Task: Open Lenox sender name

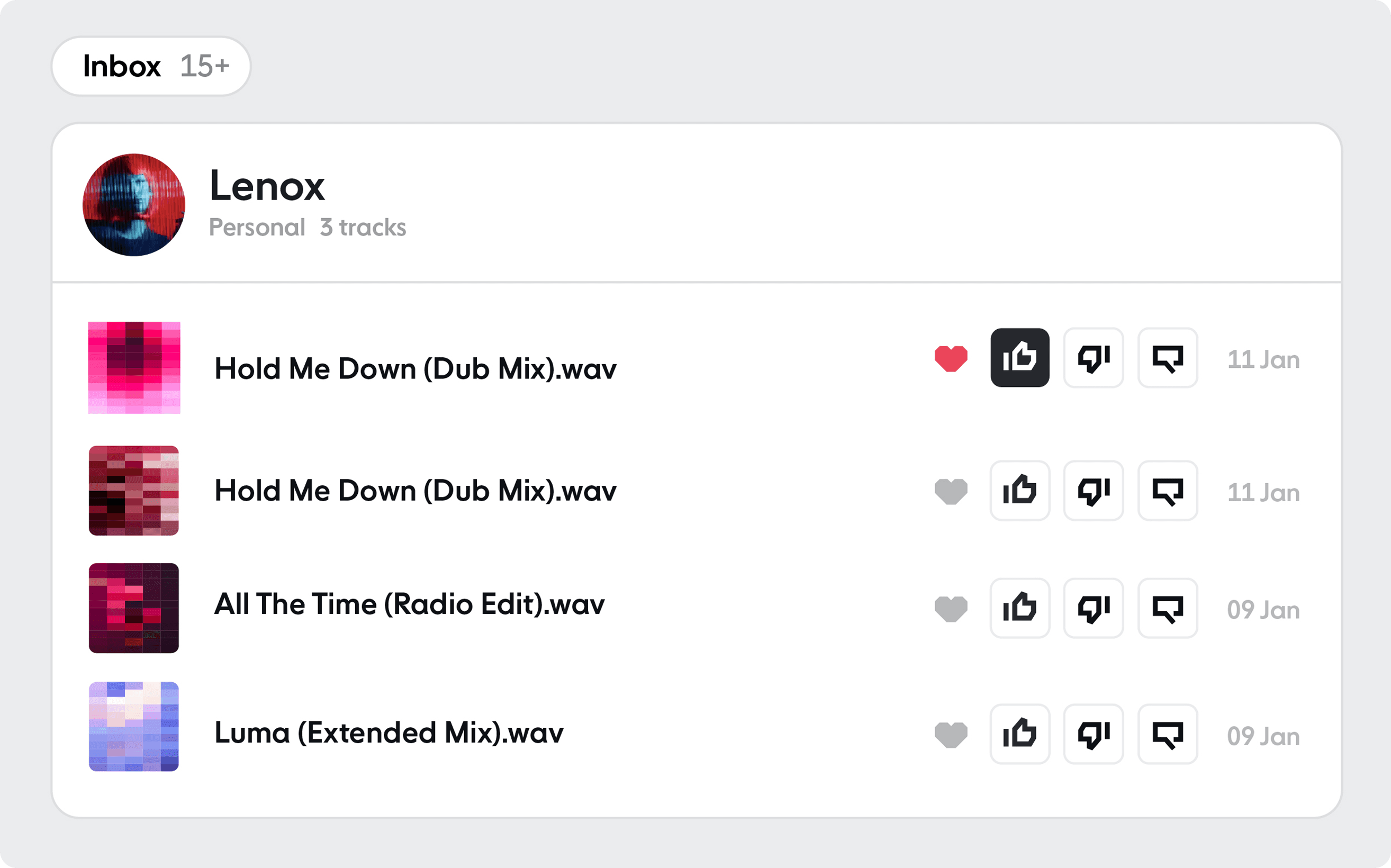Action: pos(267,186)
